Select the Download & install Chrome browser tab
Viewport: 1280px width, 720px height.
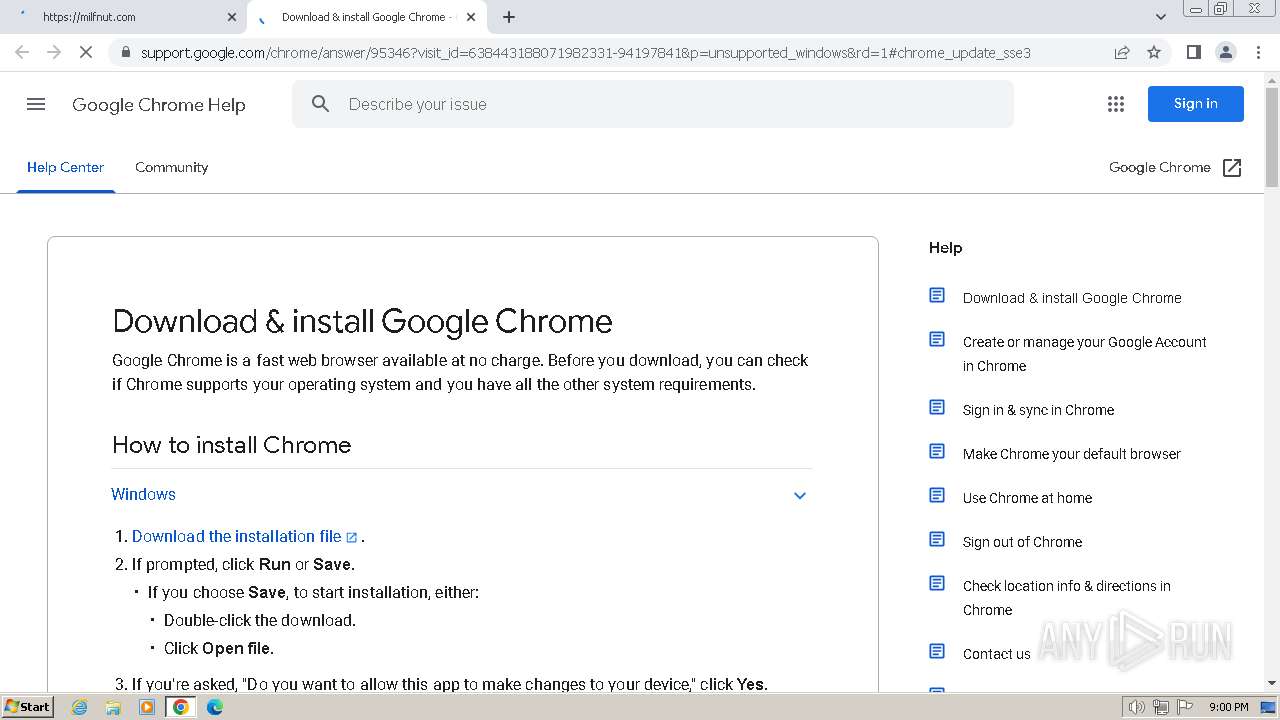coord(368,17)
